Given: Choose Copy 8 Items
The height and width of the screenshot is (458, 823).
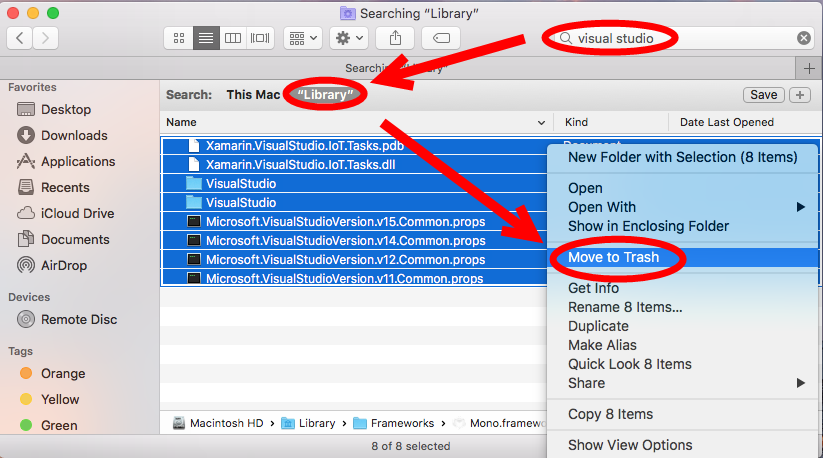Looking at the screenshot, I should 682,414.
